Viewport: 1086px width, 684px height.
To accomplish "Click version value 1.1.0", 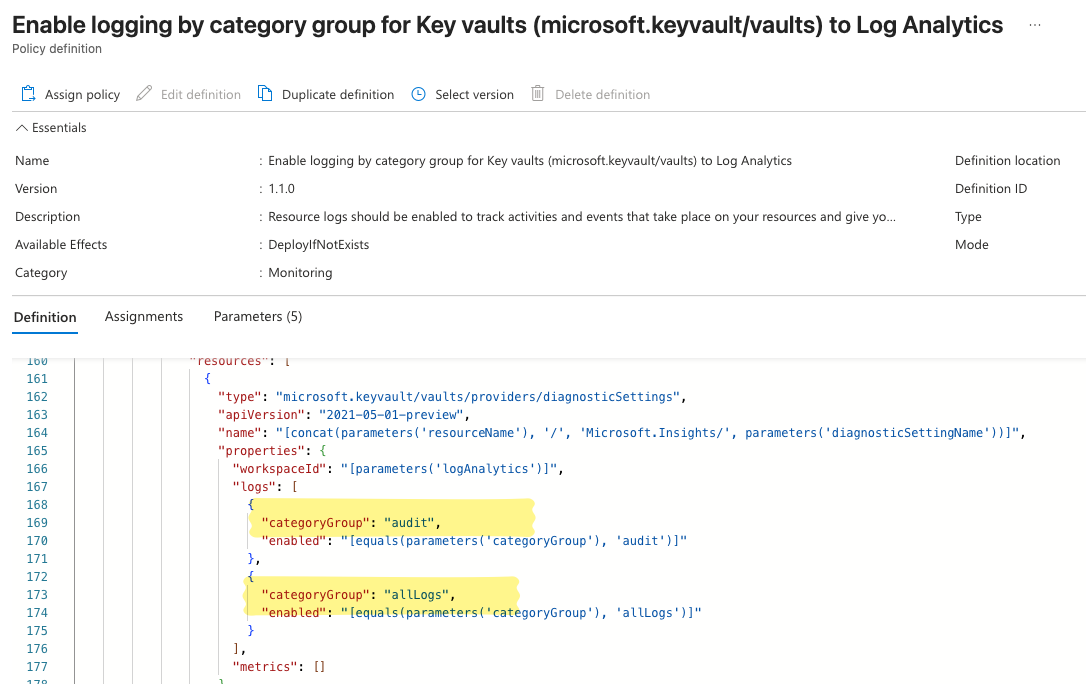I will pos(281,188).
